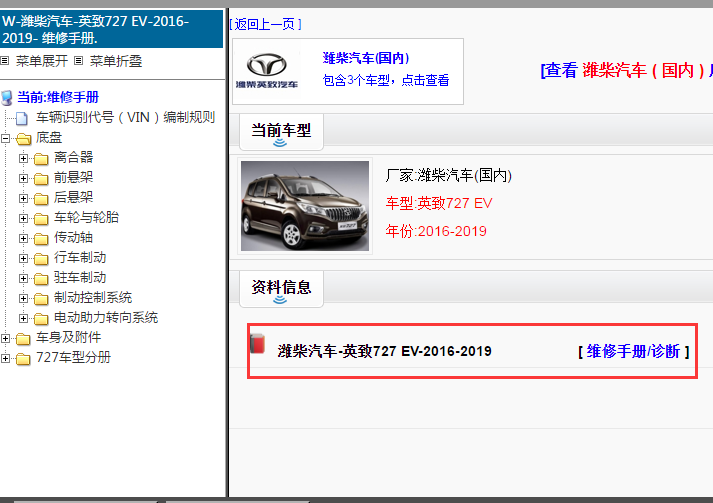Image resolution: width=713 pixels, height=503 pixels.
Task: Expand the 行车制动 tree node
Action: [23, 258]
